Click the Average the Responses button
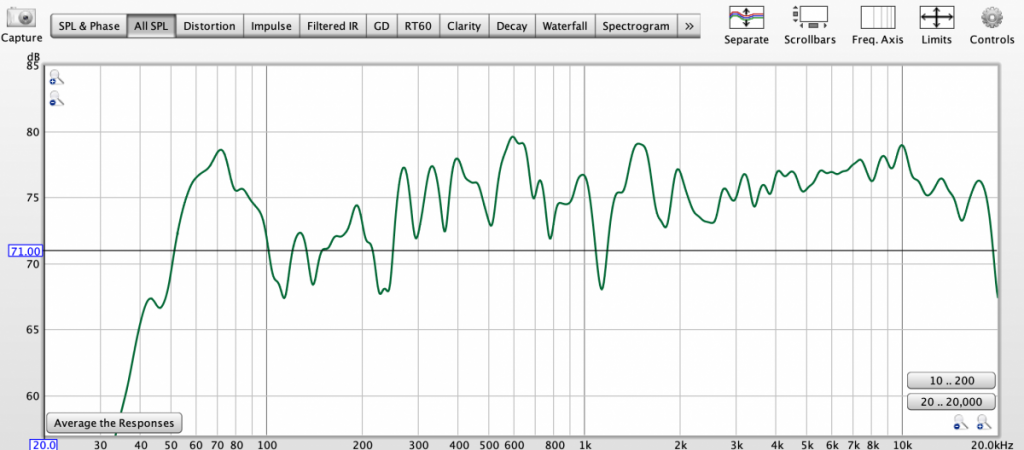 114,423
